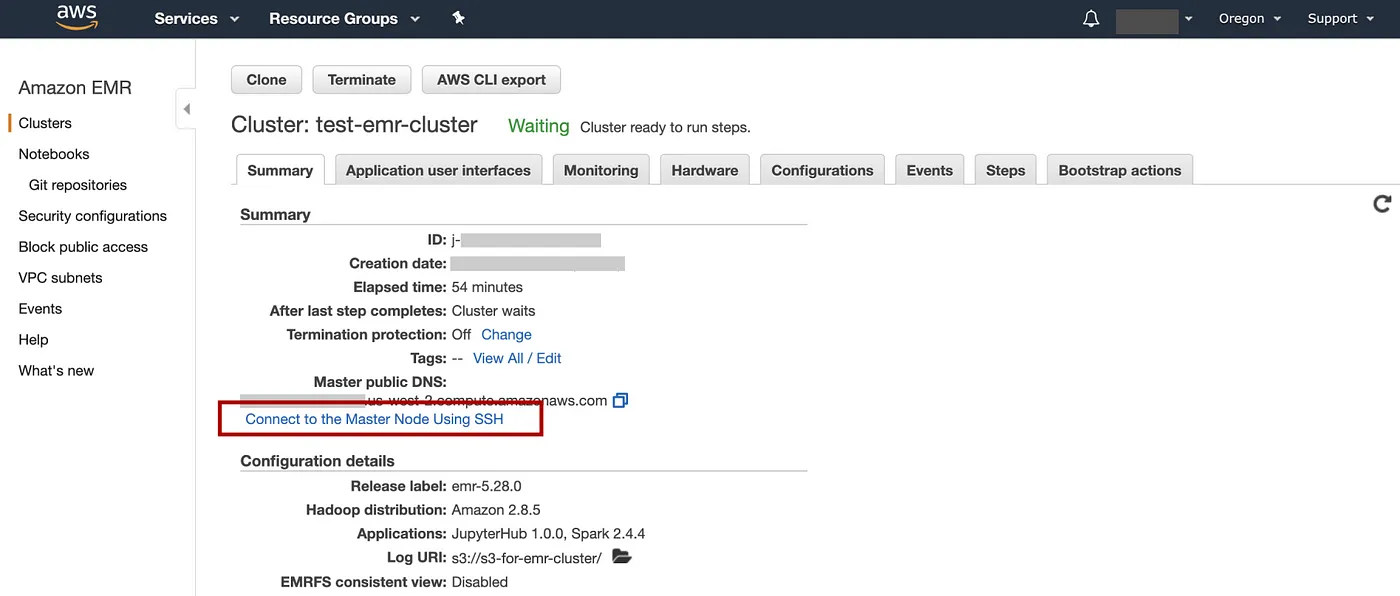Open Clusters in the sidebar
Image resolution: width=1400 pixels, height=596 pixels.
pos(45,123)
